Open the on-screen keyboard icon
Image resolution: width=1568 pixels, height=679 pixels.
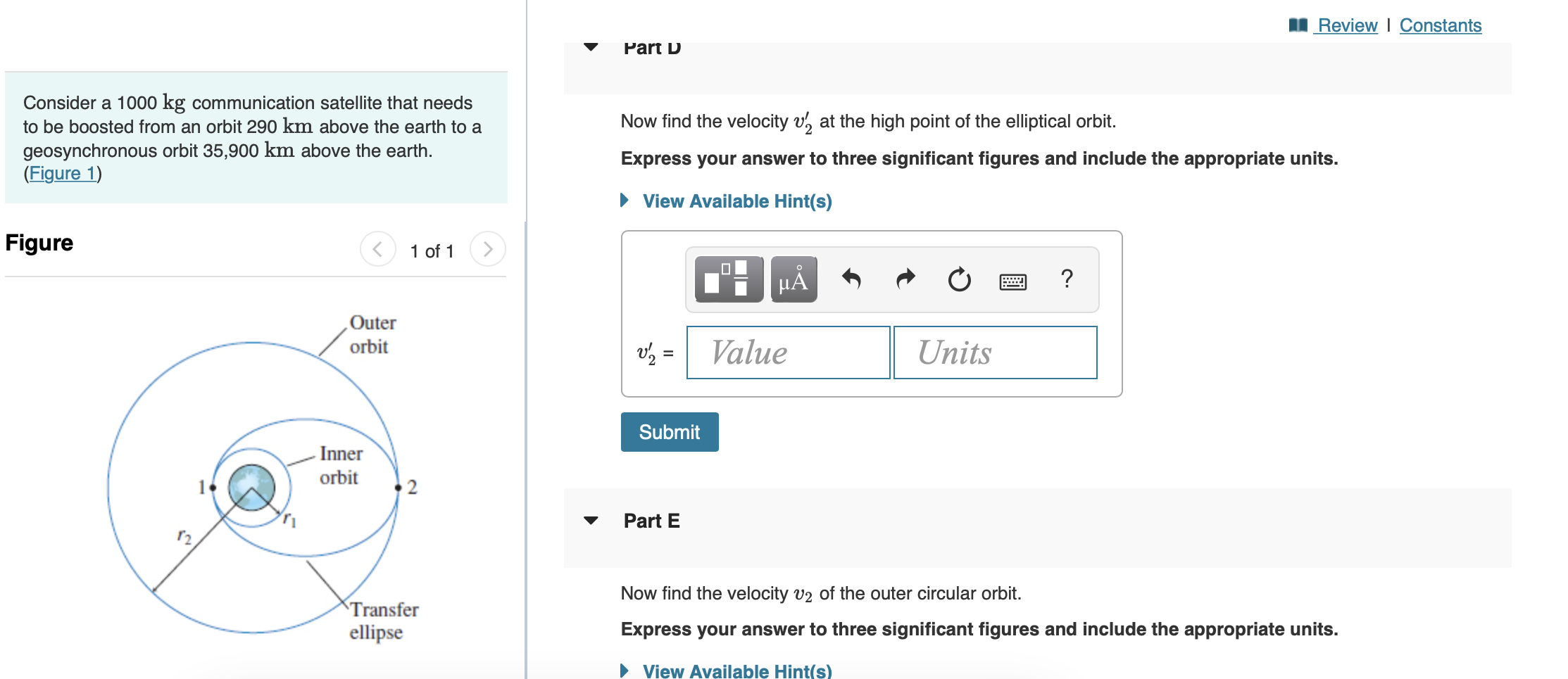1014,281
